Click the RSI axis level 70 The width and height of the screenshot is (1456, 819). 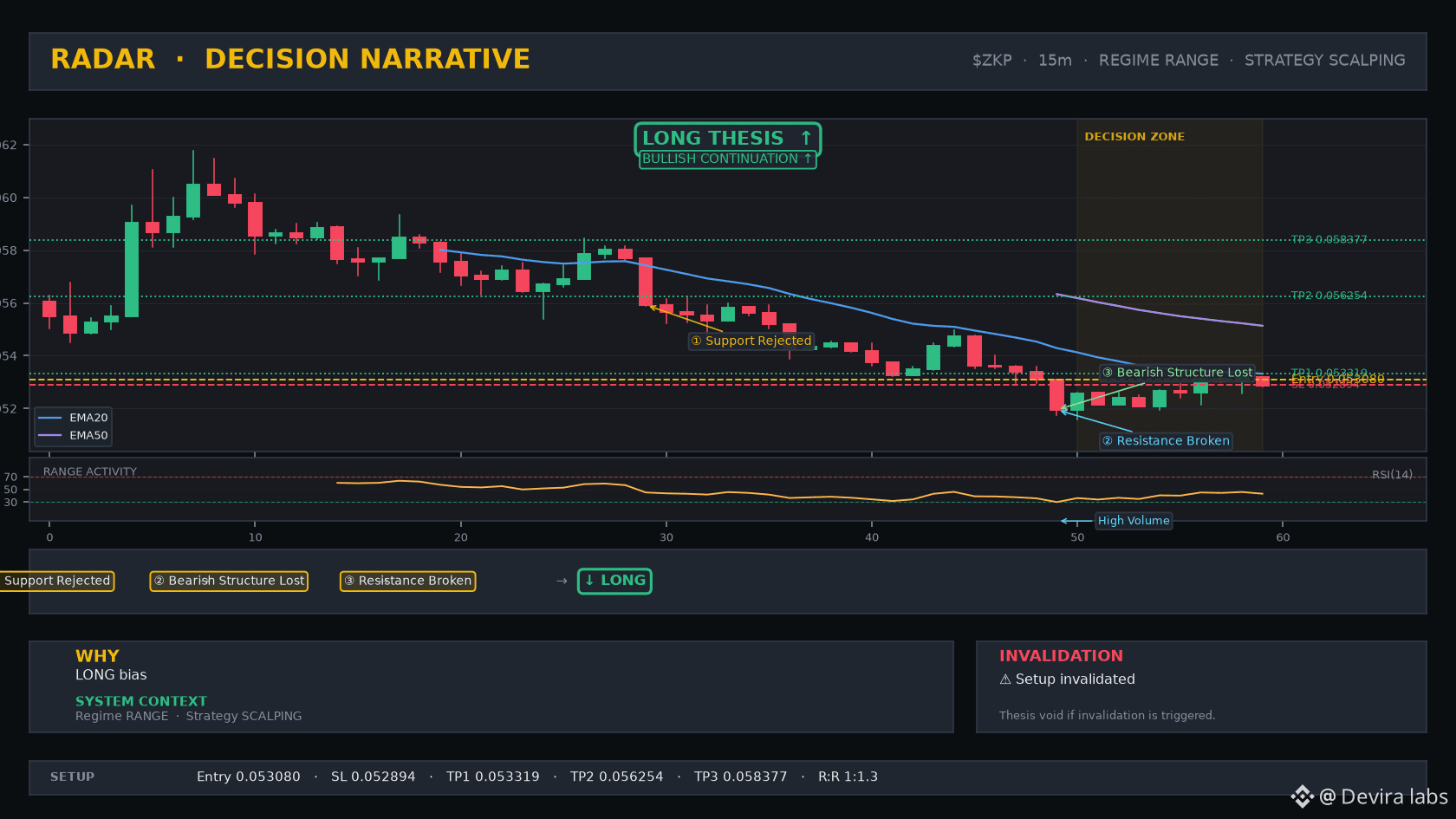[10, 478]
